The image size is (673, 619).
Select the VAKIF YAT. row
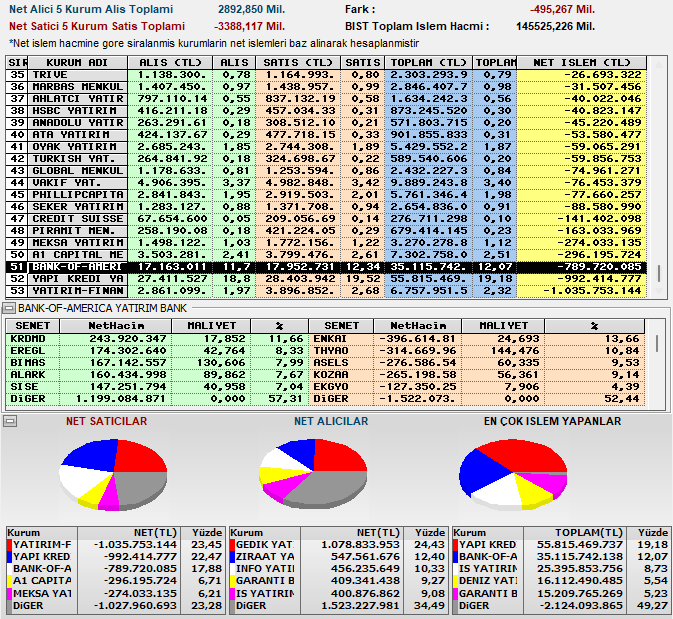326,183
